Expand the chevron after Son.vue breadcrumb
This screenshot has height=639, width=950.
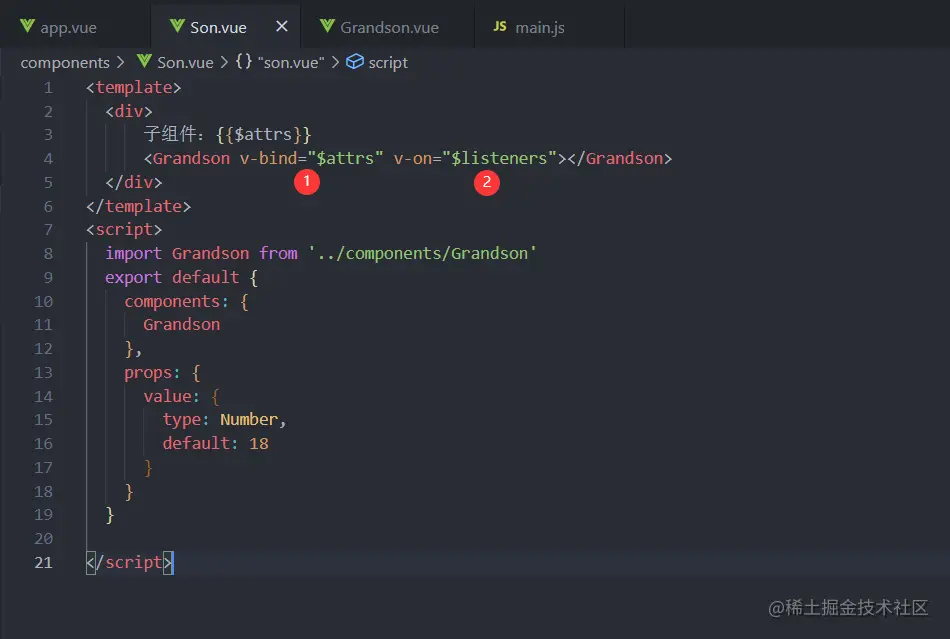(224, 62)
